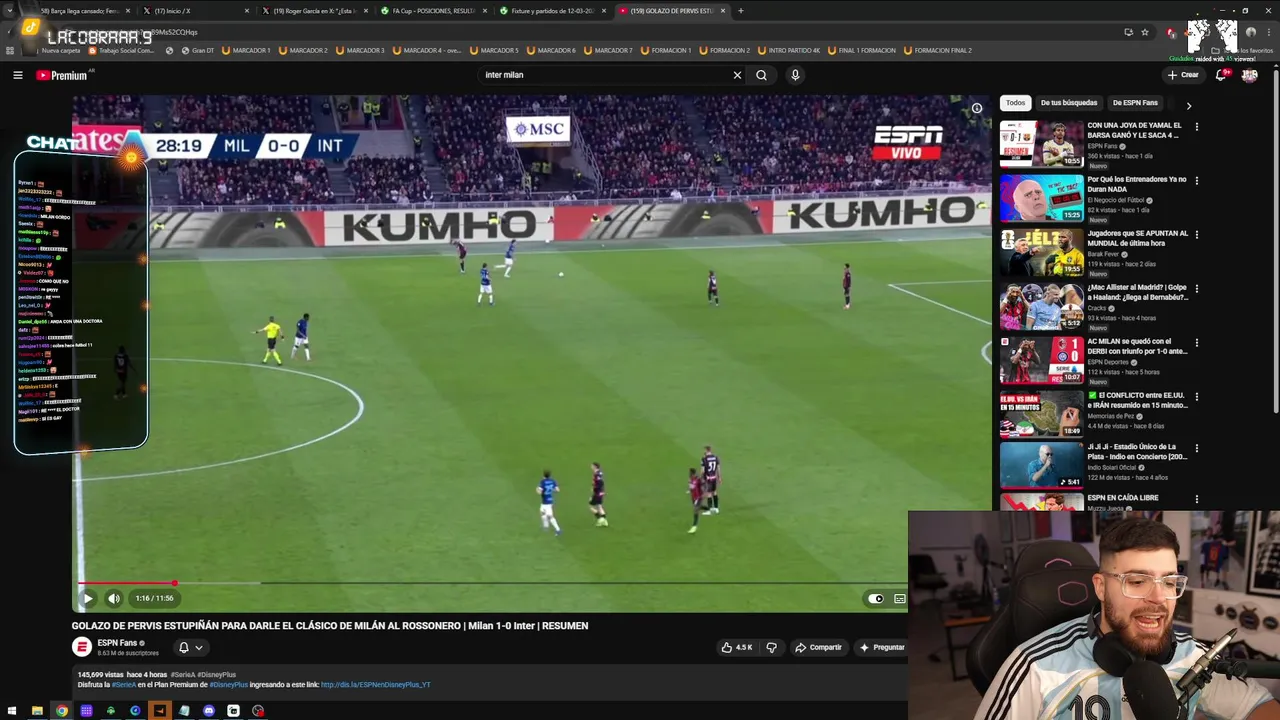
Task: Open 'Jugadores que SE APUNTAN AL MUNDIAL' title
Action: pyautogui.click(x=1138, y=238)
